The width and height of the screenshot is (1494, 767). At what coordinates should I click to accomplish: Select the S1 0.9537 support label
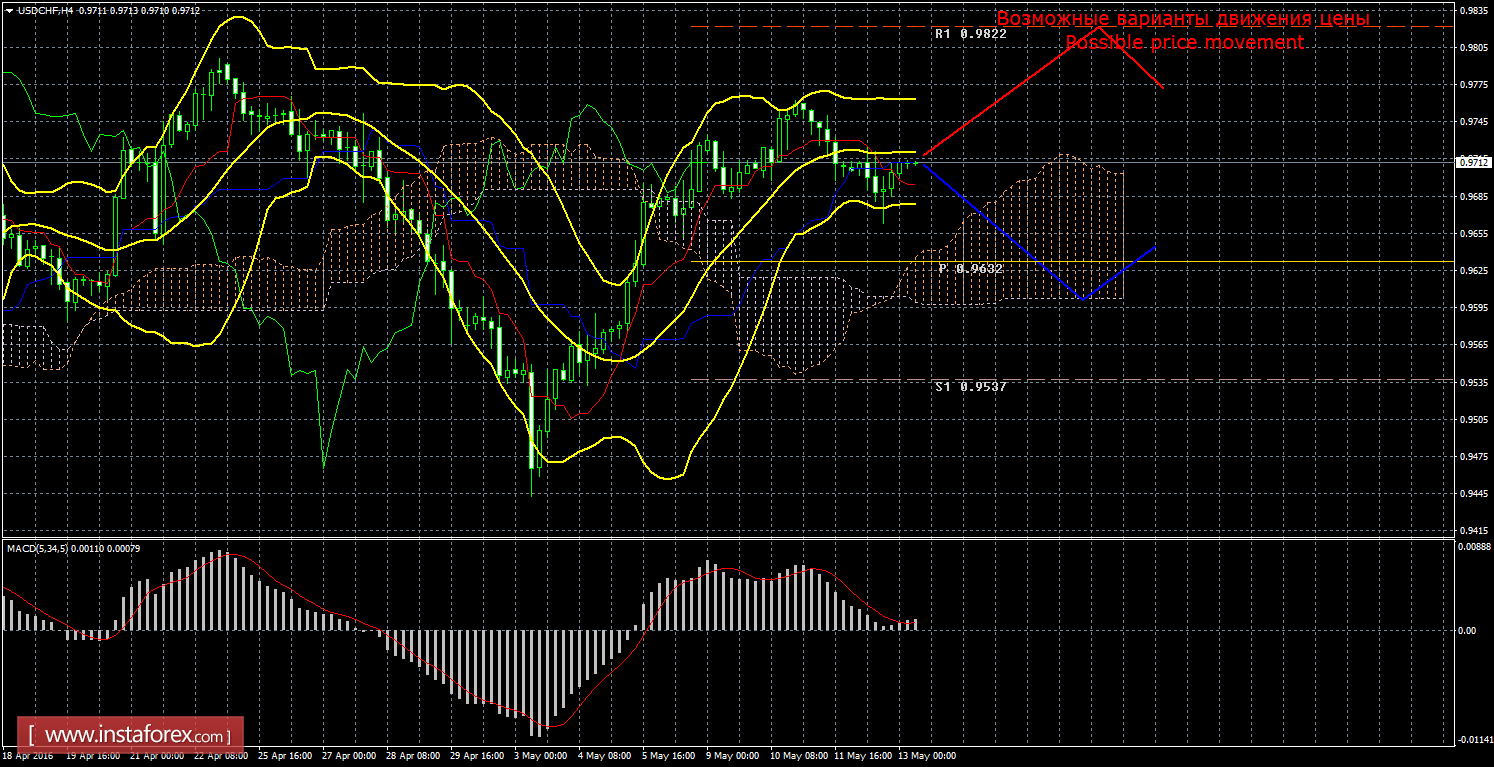[970, 386]
